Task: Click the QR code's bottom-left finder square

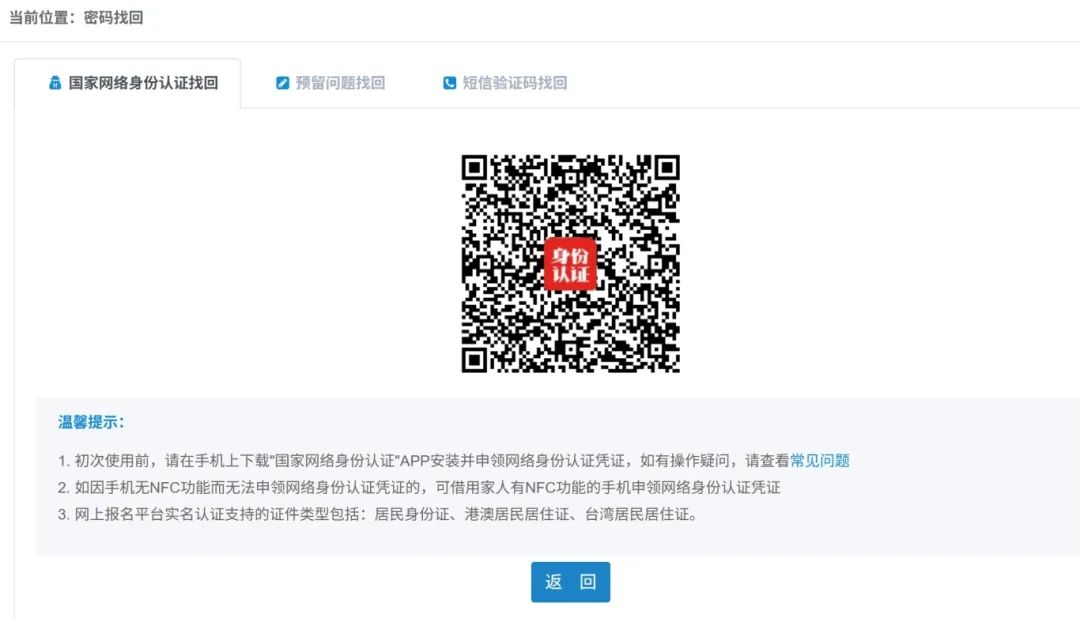Action: 474,360
